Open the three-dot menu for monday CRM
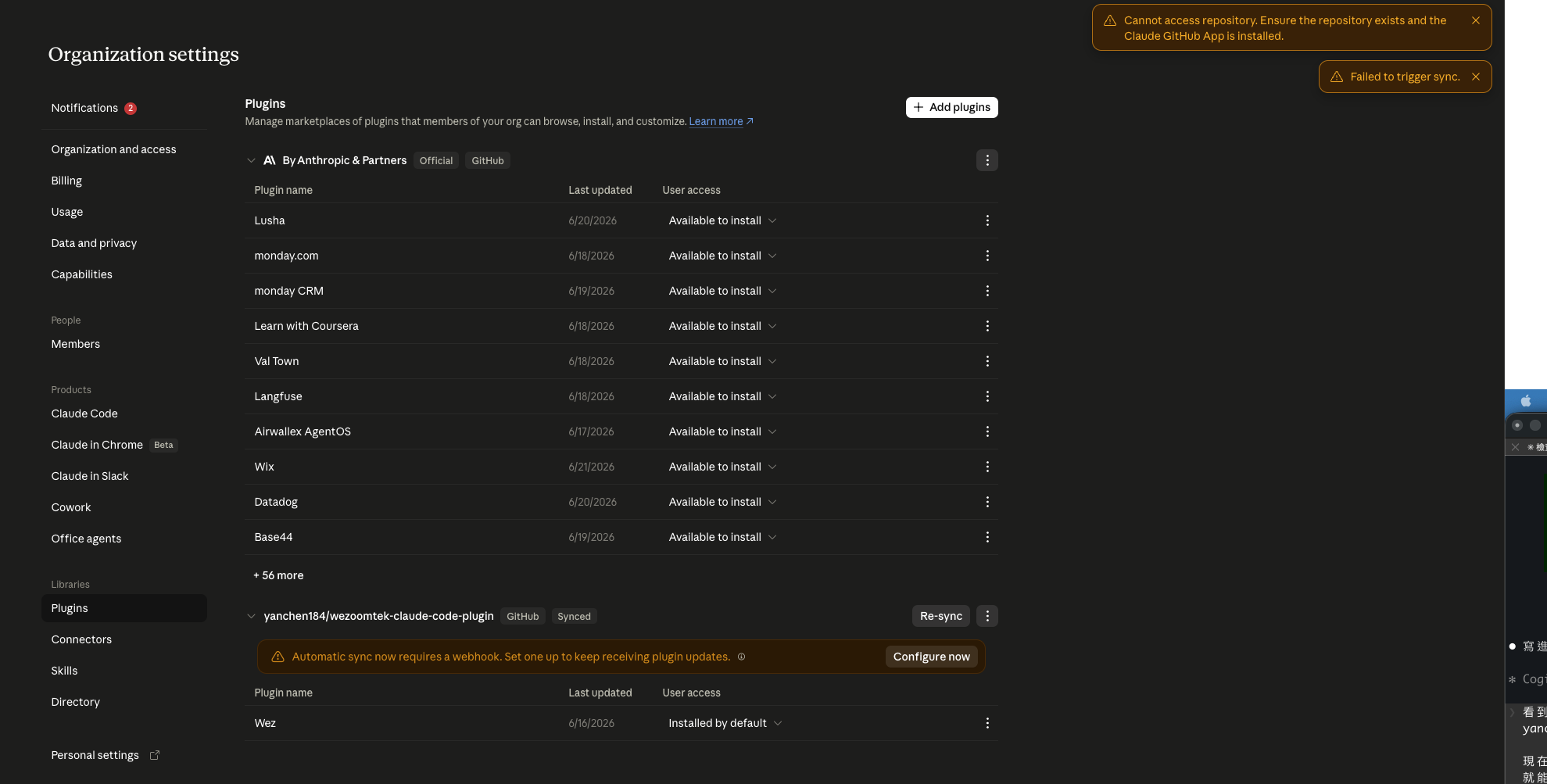Screen dimensions: 1547x784 (x=987, y=291)
